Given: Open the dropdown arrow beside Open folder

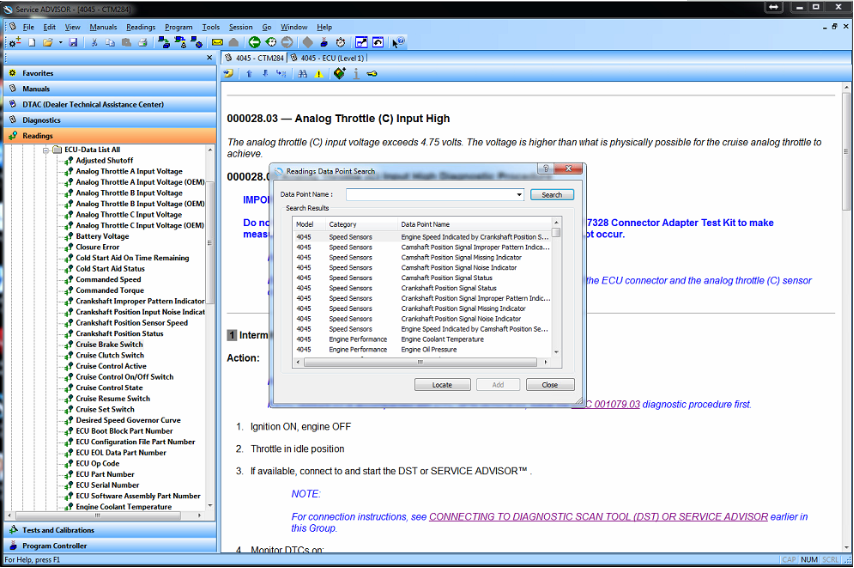Looking at the screenshot, I should [60, 42].
